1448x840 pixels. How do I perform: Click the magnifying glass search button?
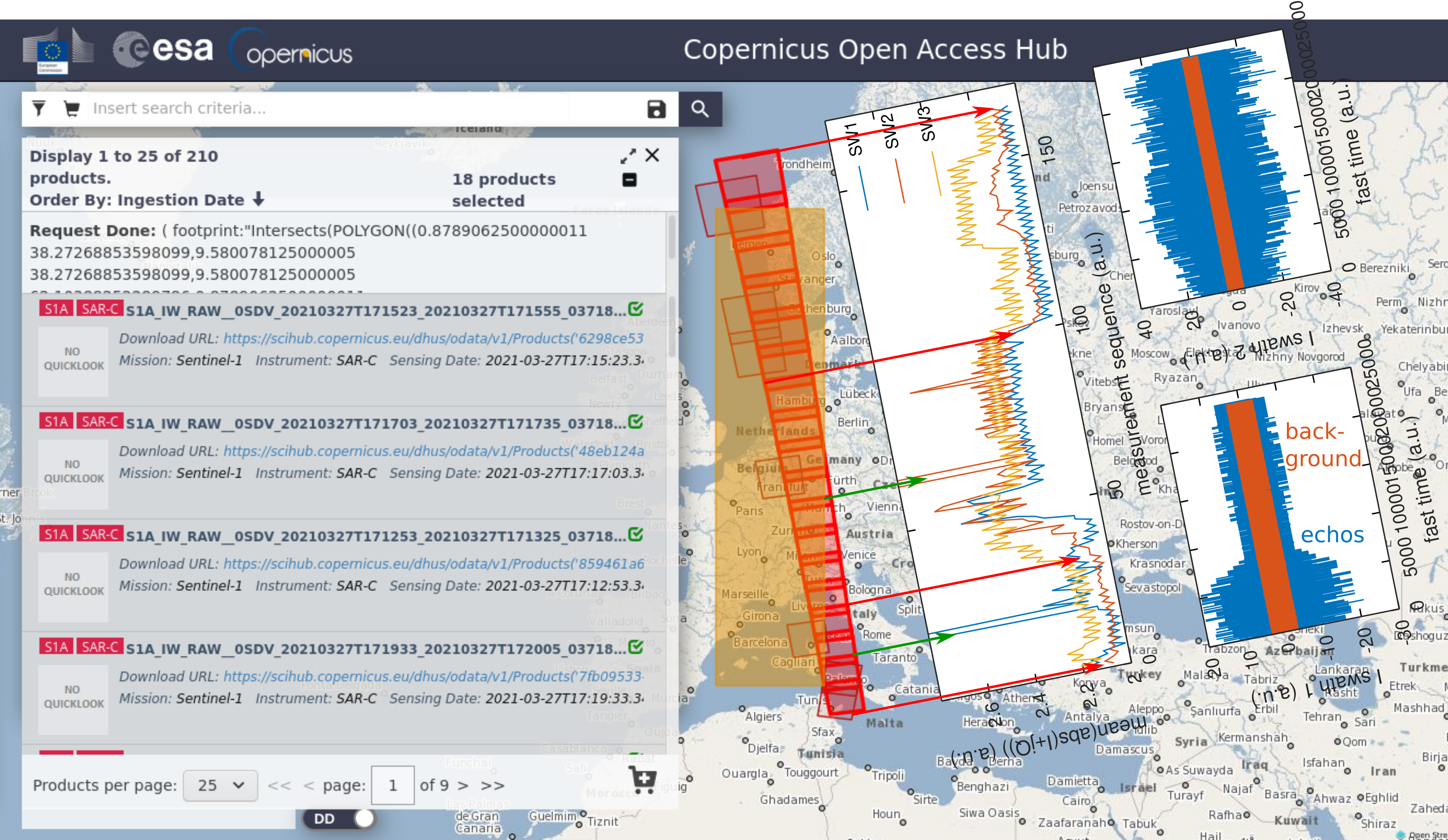[700, 109]
